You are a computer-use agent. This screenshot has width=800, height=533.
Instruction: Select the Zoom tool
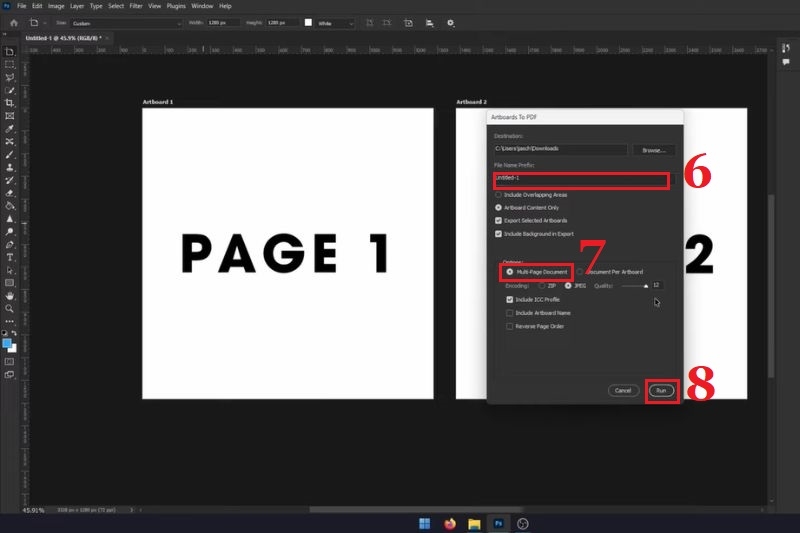coord(9,309)
